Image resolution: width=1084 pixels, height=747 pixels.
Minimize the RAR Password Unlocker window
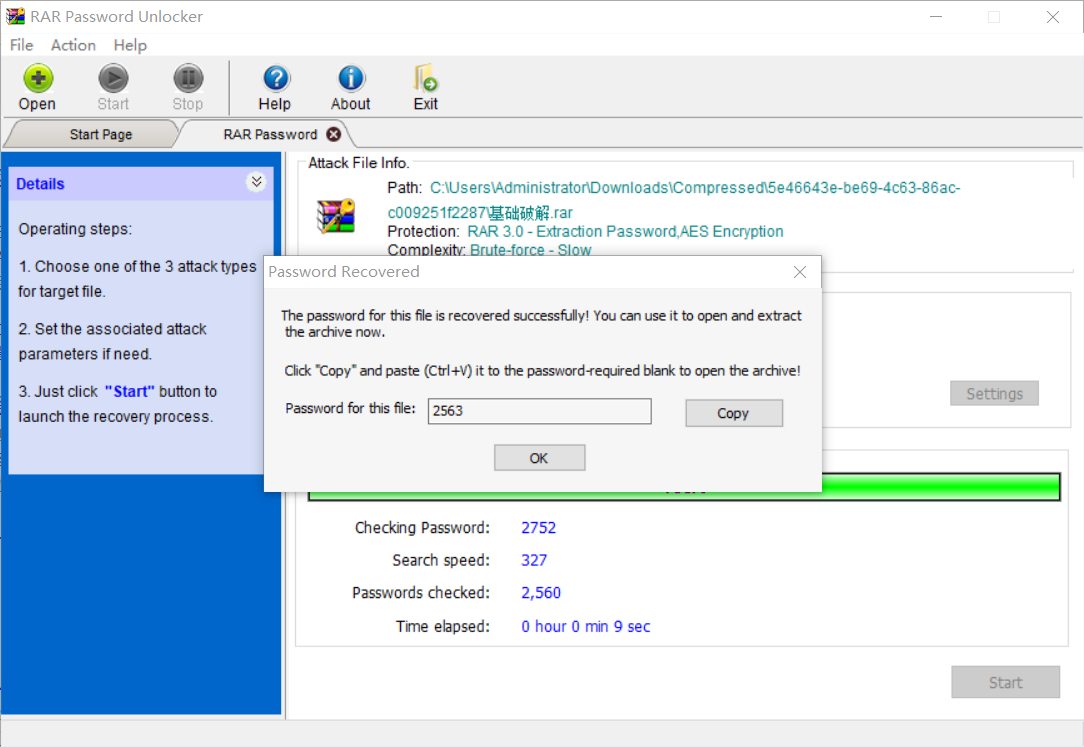pos(936,17)
